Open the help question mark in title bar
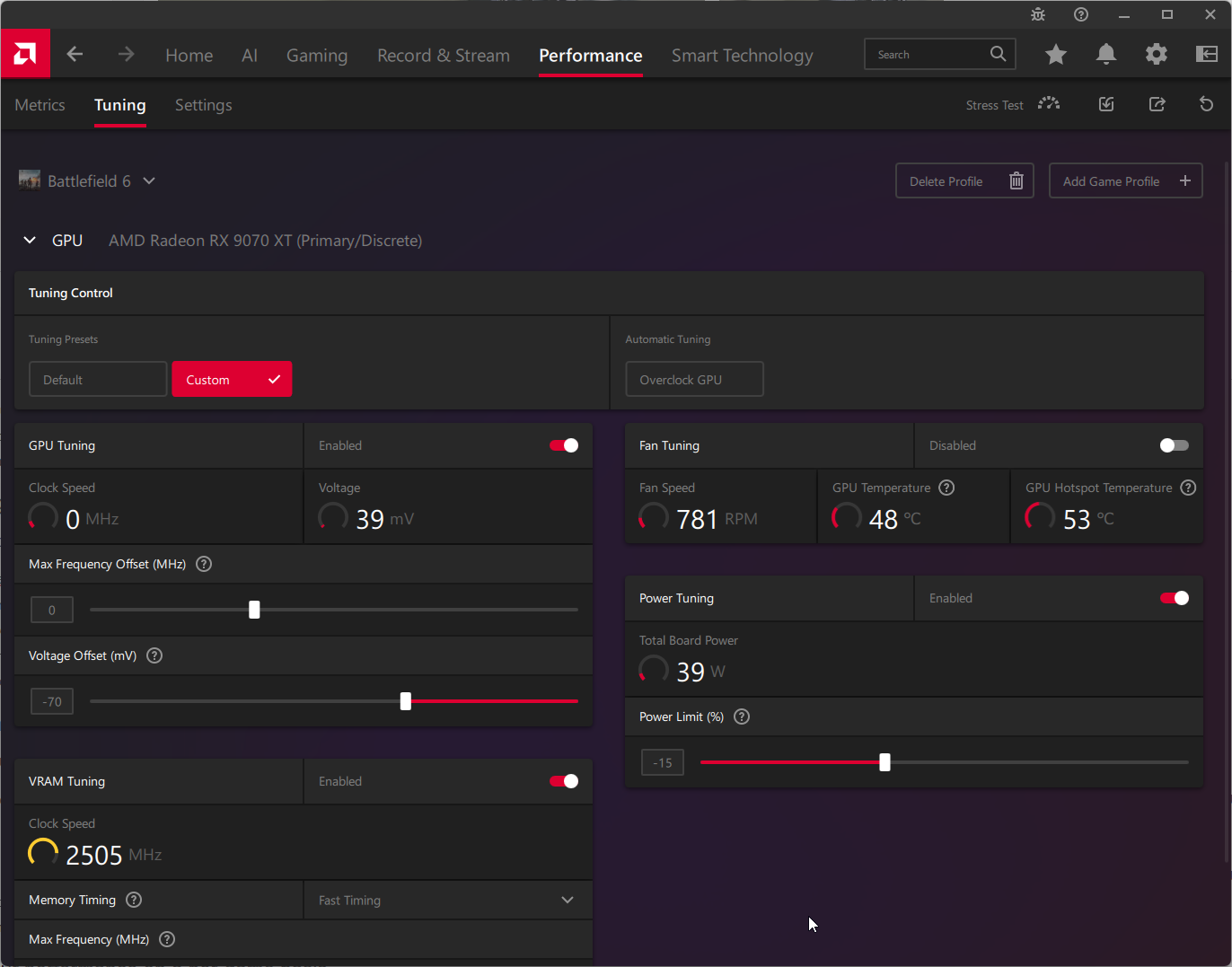 pyautogui.click(x=1081, y=14)
